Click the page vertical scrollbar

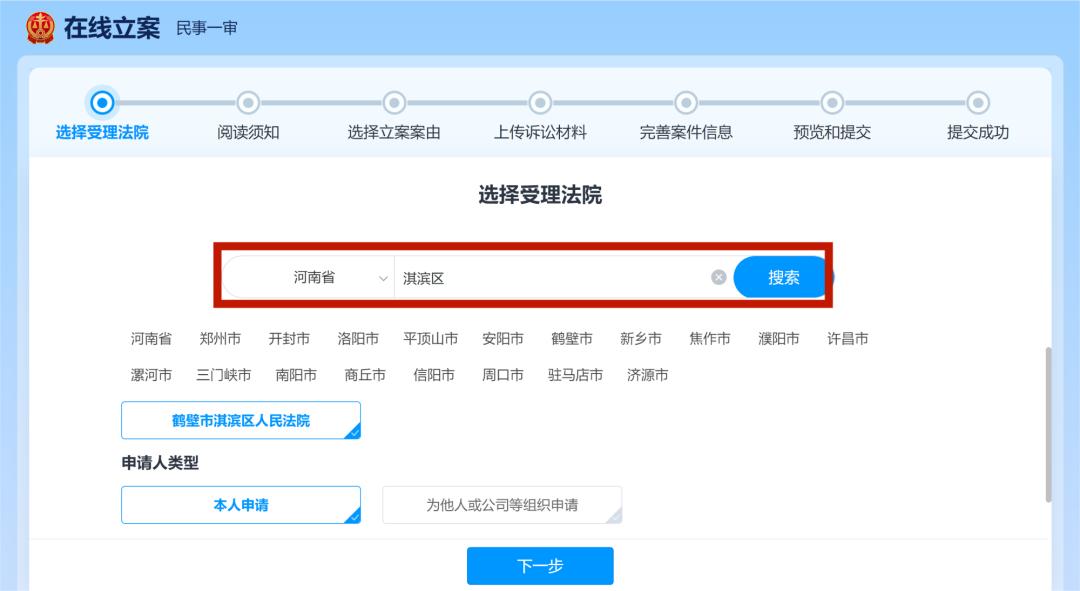[x=1048, y=425]
